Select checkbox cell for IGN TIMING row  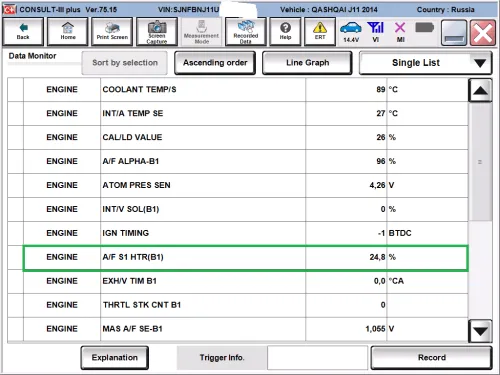point(16,233)
